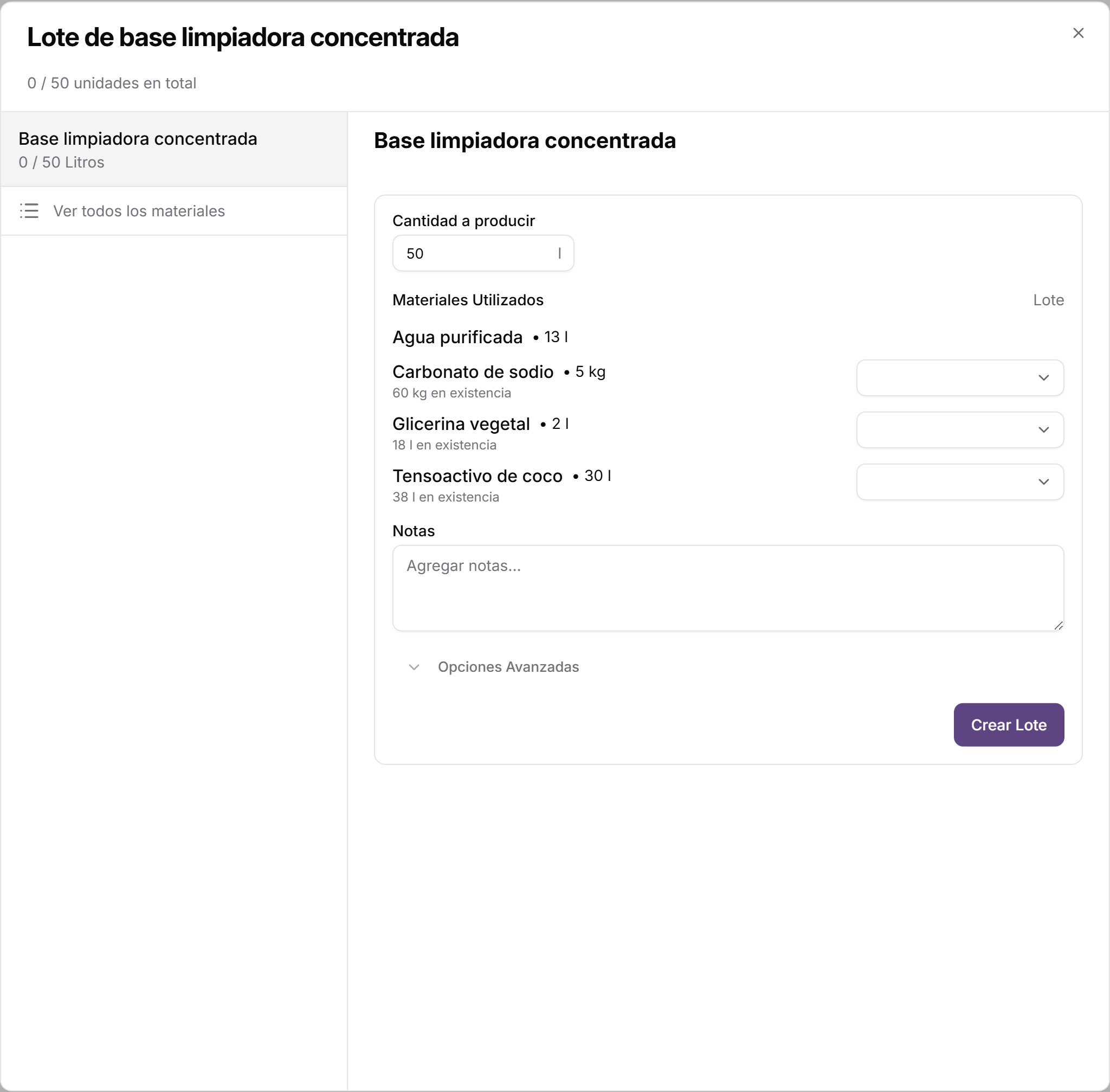Open the lot dropdown for Tensoactivo de coco

(960, 482)
